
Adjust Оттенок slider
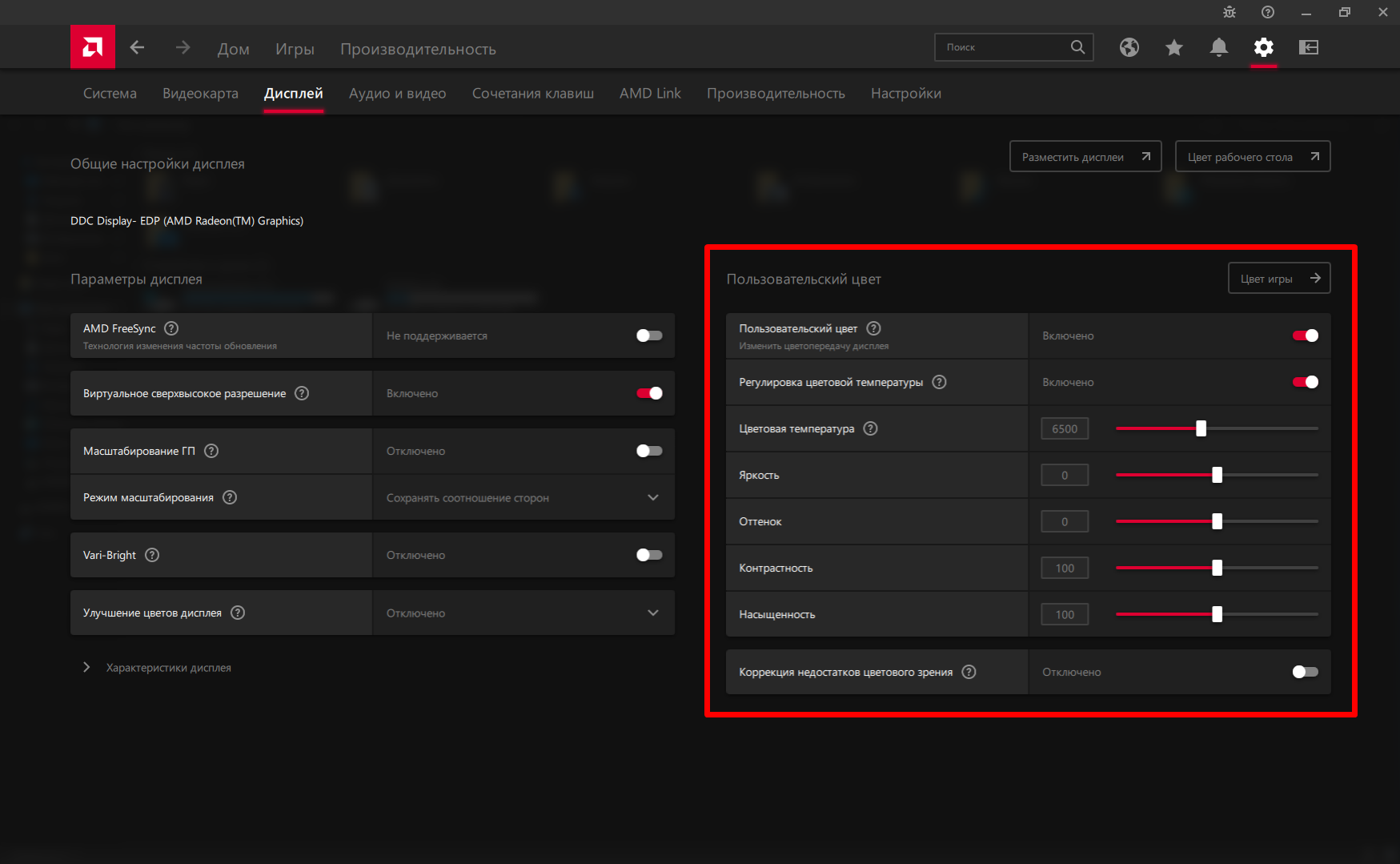[1217, 521]
